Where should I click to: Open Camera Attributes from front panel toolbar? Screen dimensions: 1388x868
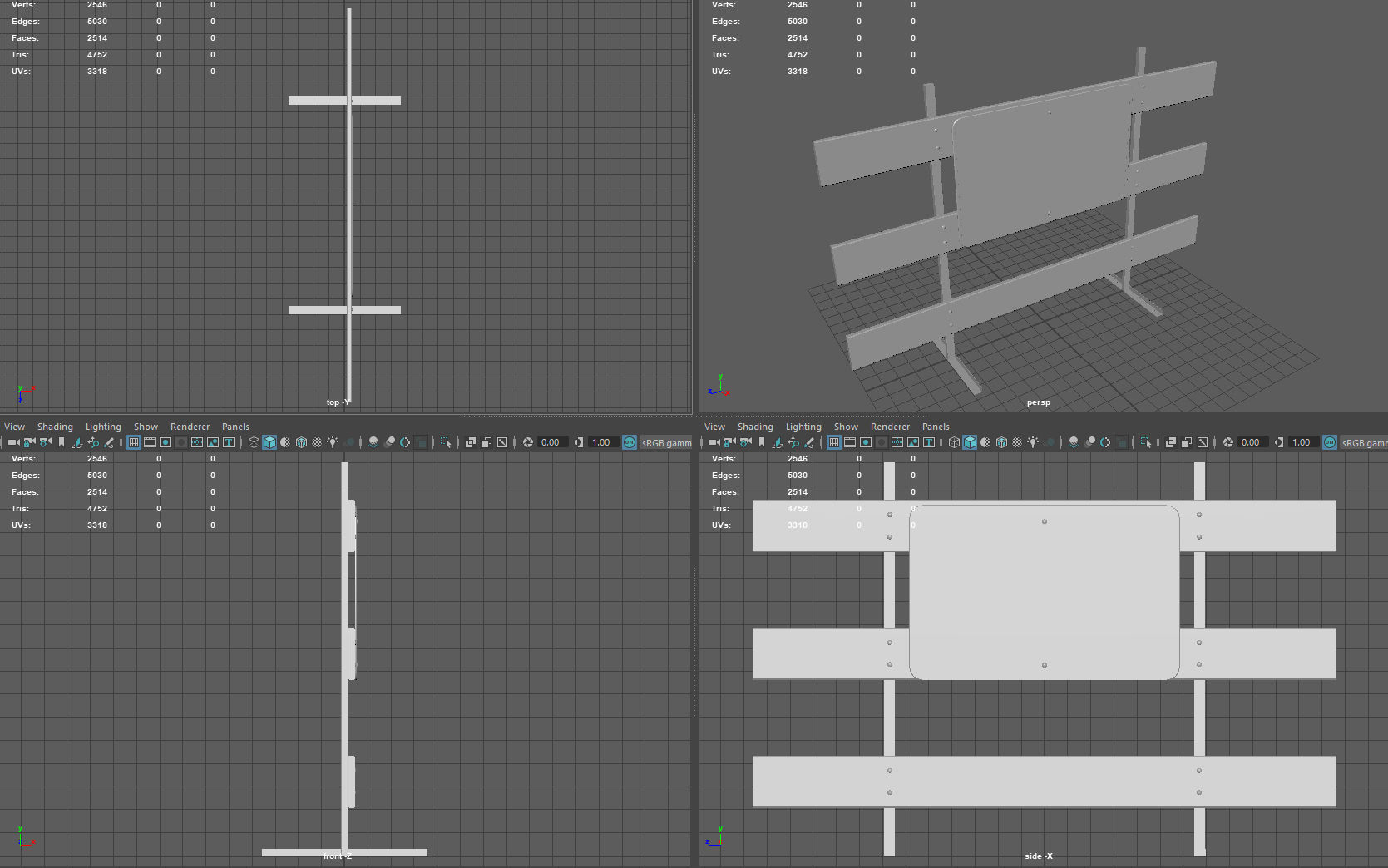(46, 442)
